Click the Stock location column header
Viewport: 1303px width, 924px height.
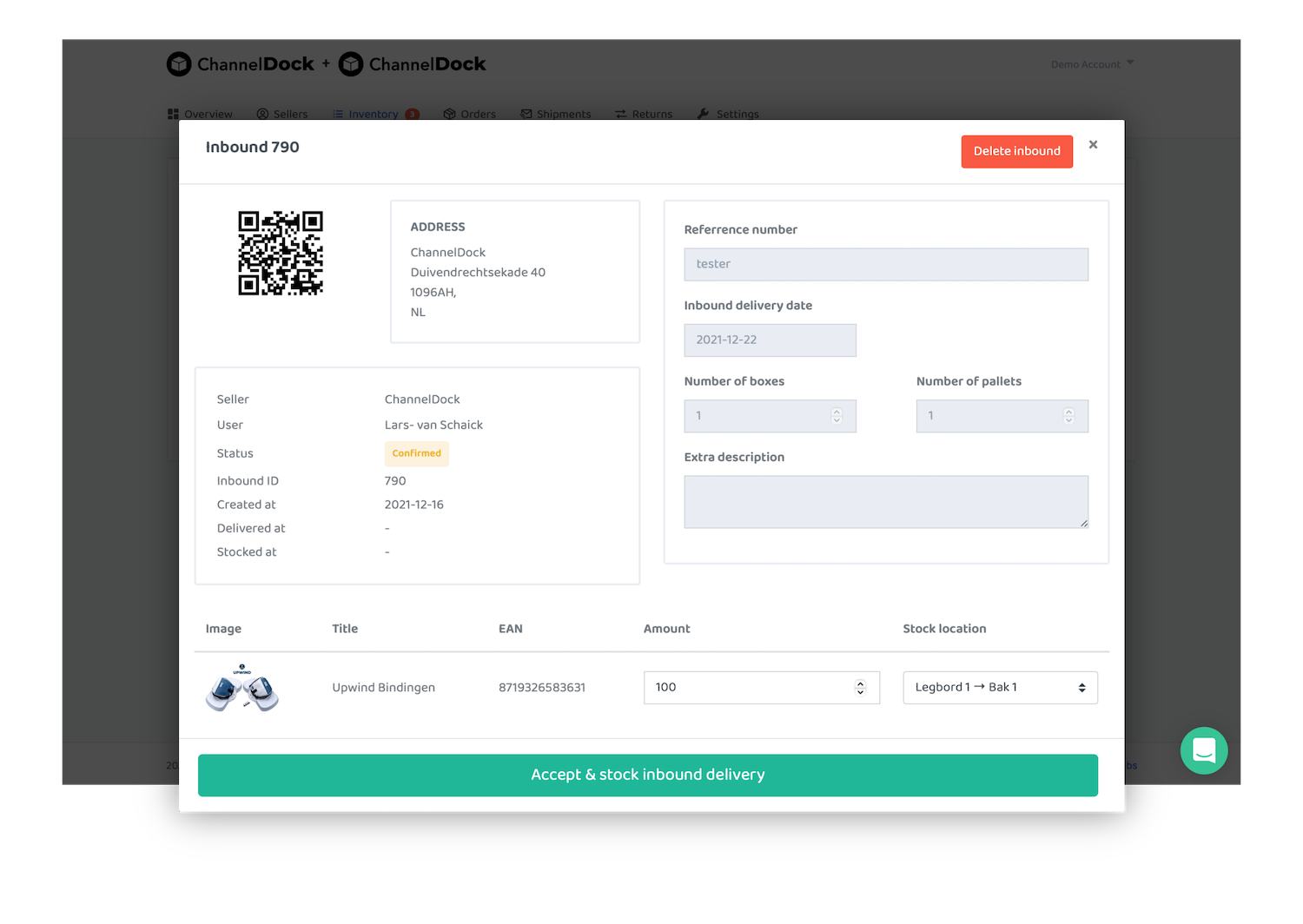(945, 629)
